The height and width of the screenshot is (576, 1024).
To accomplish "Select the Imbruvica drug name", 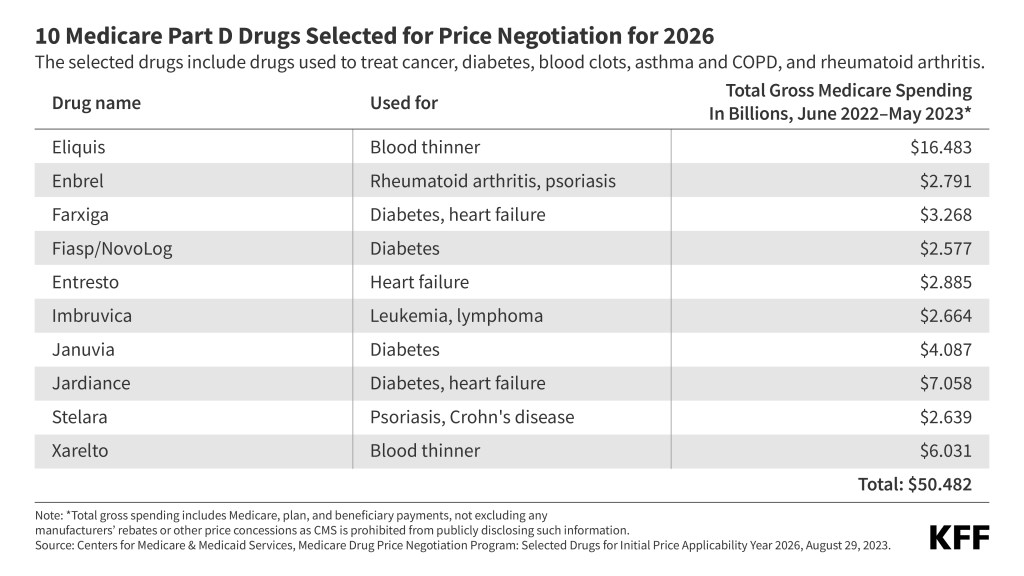I will (x=92, y=316).
